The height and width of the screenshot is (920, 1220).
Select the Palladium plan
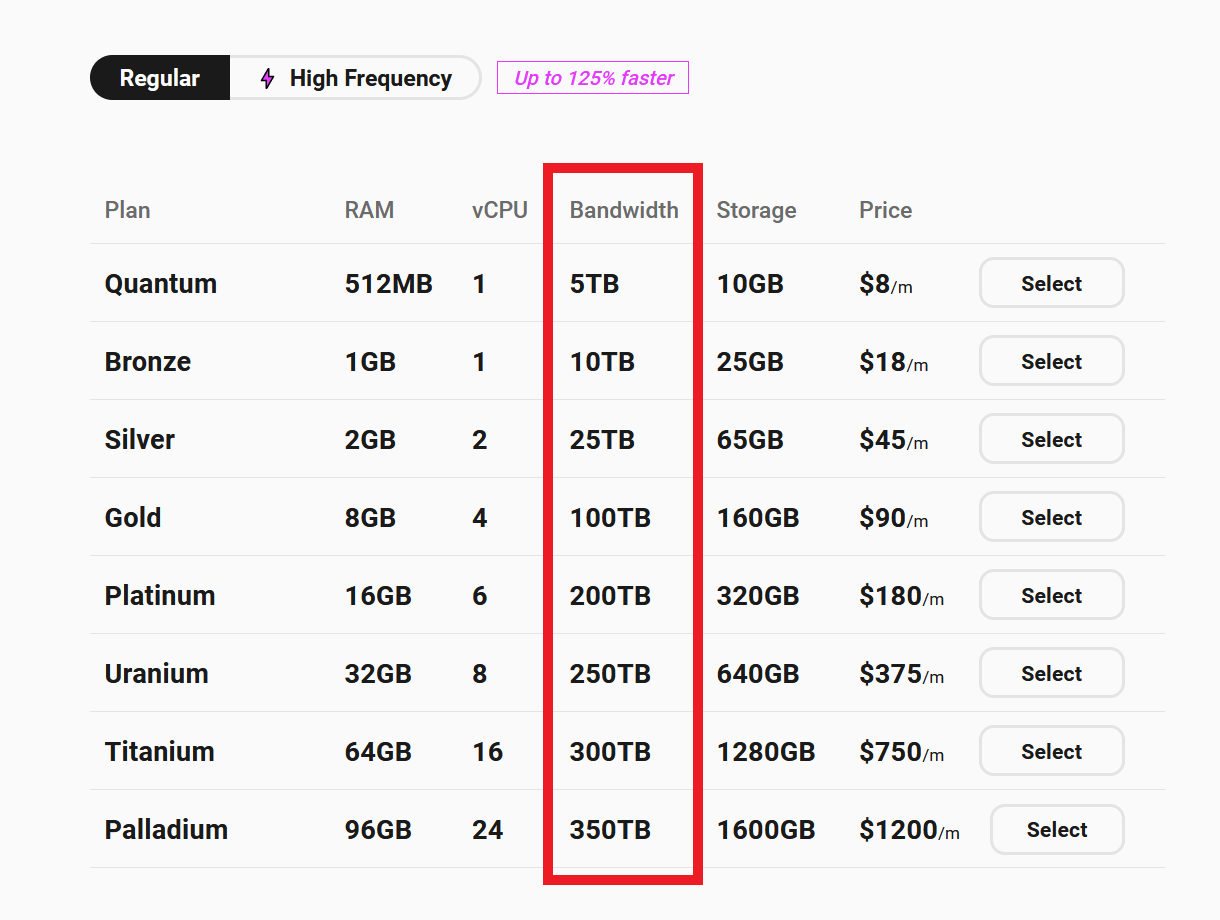point(1056,829)
